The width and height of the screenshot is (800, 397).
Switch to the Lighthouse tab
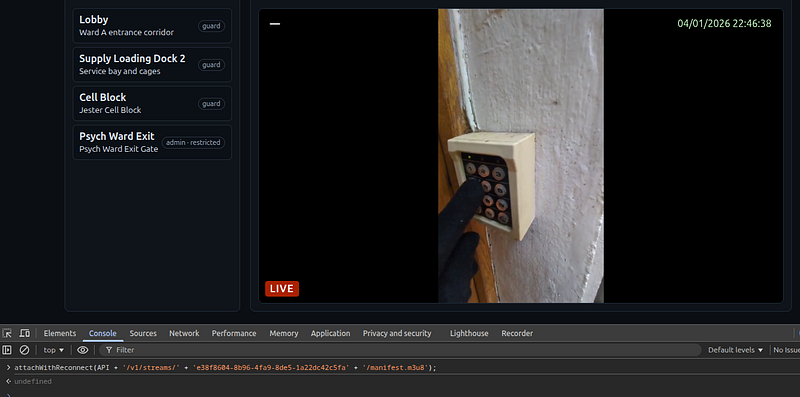coord(469,333)
